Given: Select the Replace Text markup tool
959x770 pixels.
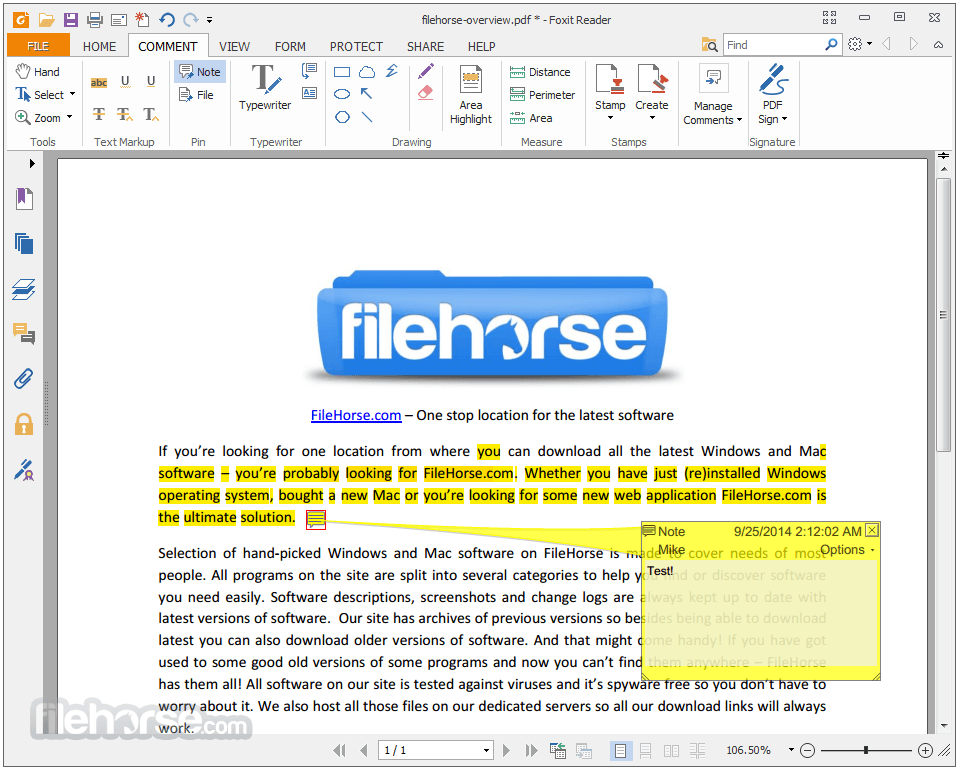Looking at the screenshot, I should pyautogui.click(x=125, y=114).
